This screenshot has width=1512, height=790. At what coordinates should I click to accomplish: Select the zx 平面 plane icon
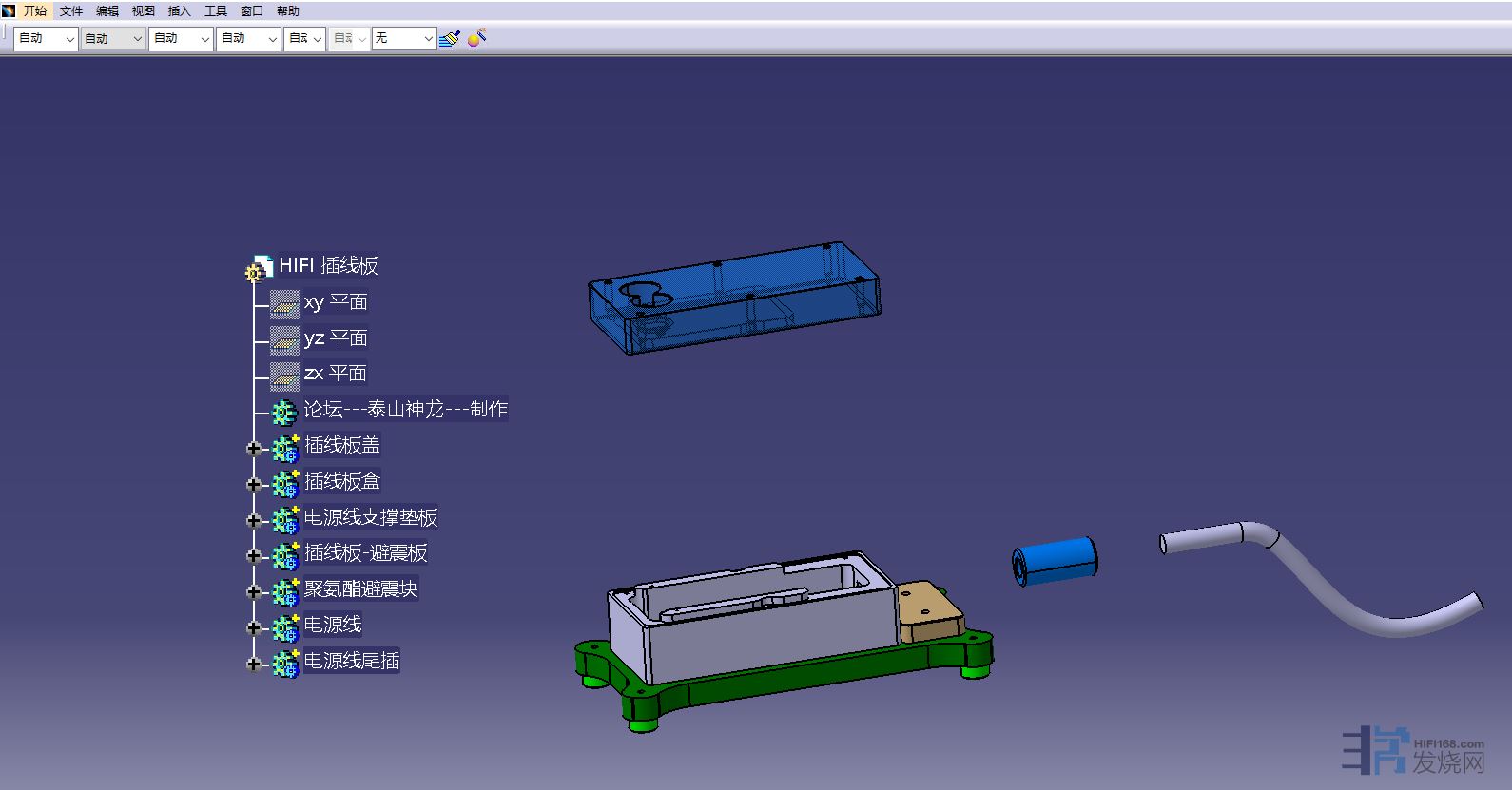284,375
